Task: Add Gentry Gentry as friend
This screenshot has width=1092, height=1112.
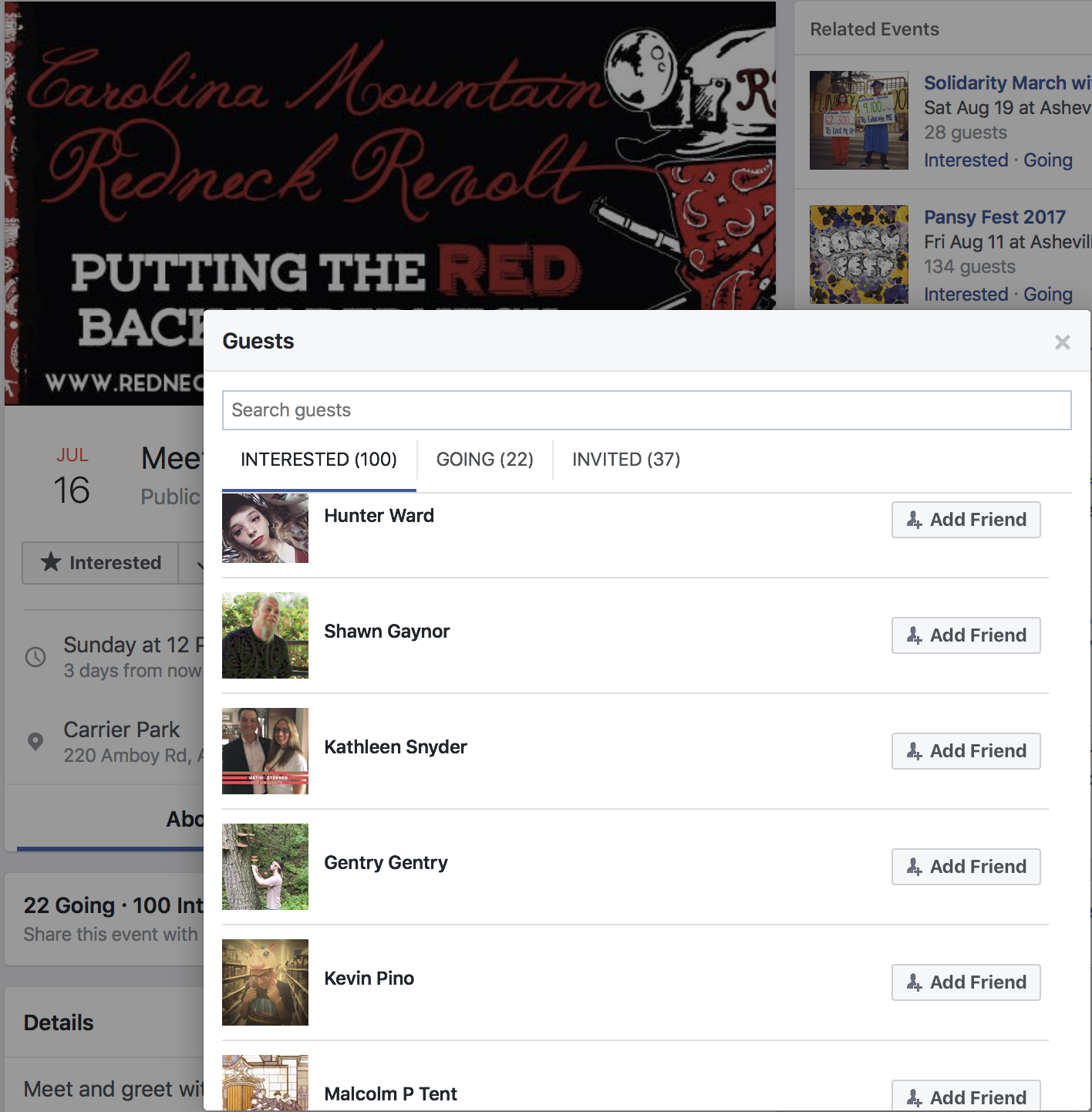Action: pyautogui.click(x=966, y=867)
